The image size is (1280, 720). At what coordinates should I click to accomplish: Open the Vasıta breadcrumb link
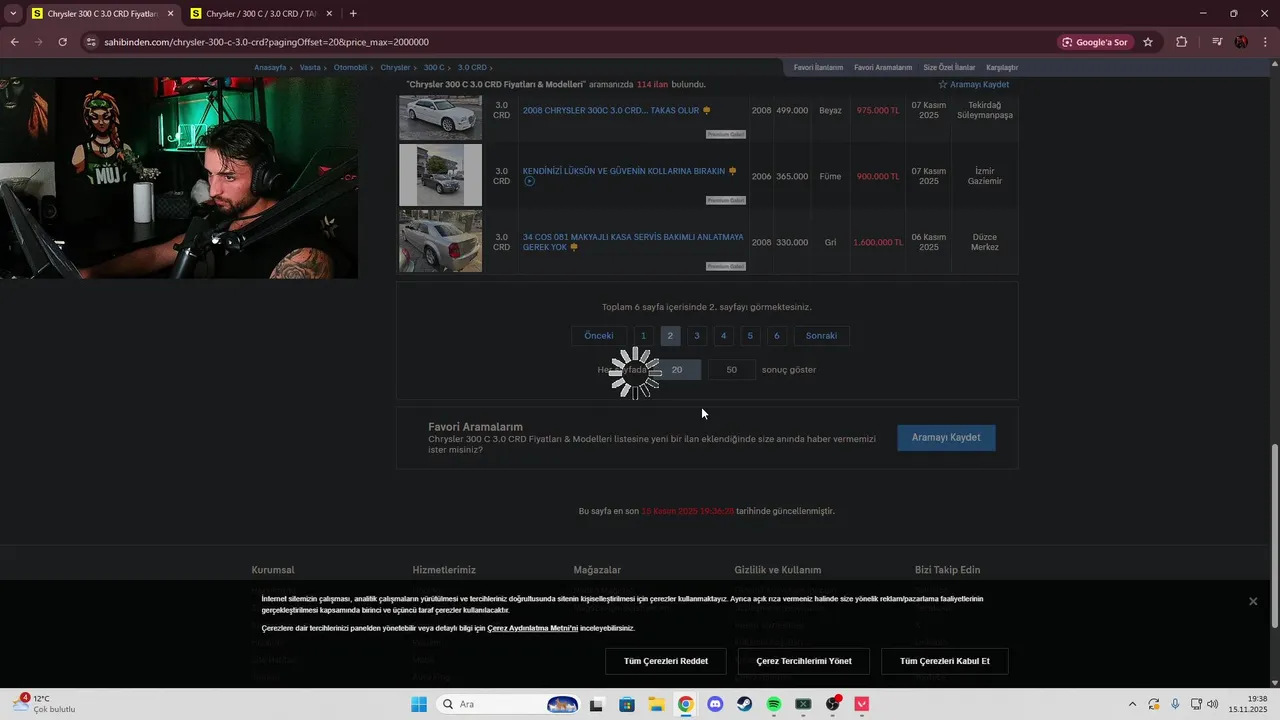tap(310, 67)
